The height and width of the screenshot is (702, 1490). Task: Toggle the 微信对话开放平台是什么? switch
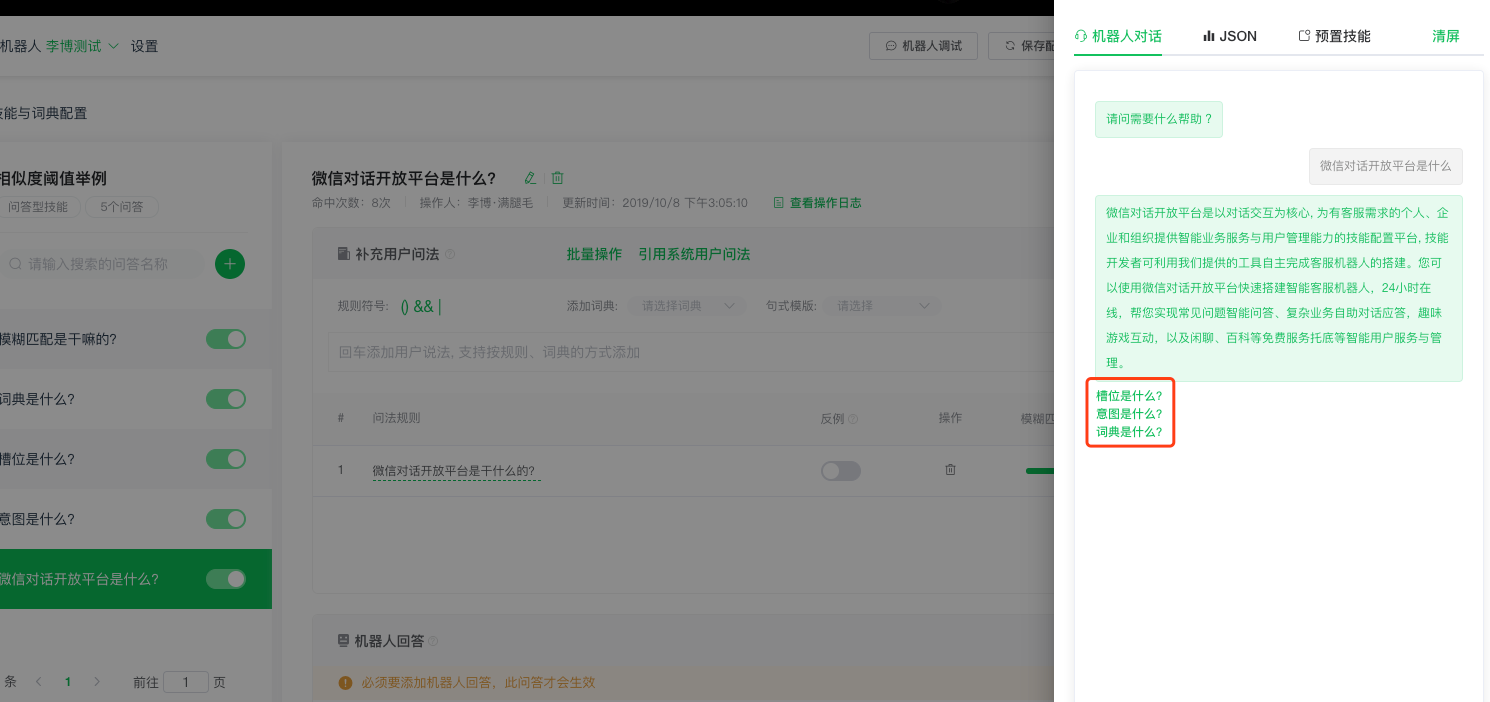pos(226,579)
